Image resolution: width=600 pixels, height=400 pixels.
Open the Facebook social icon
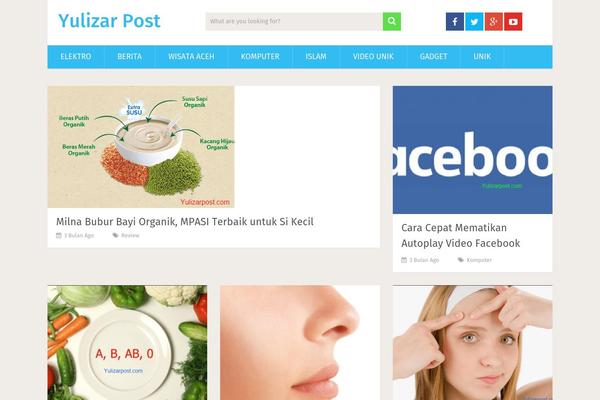tap(455, 21)
